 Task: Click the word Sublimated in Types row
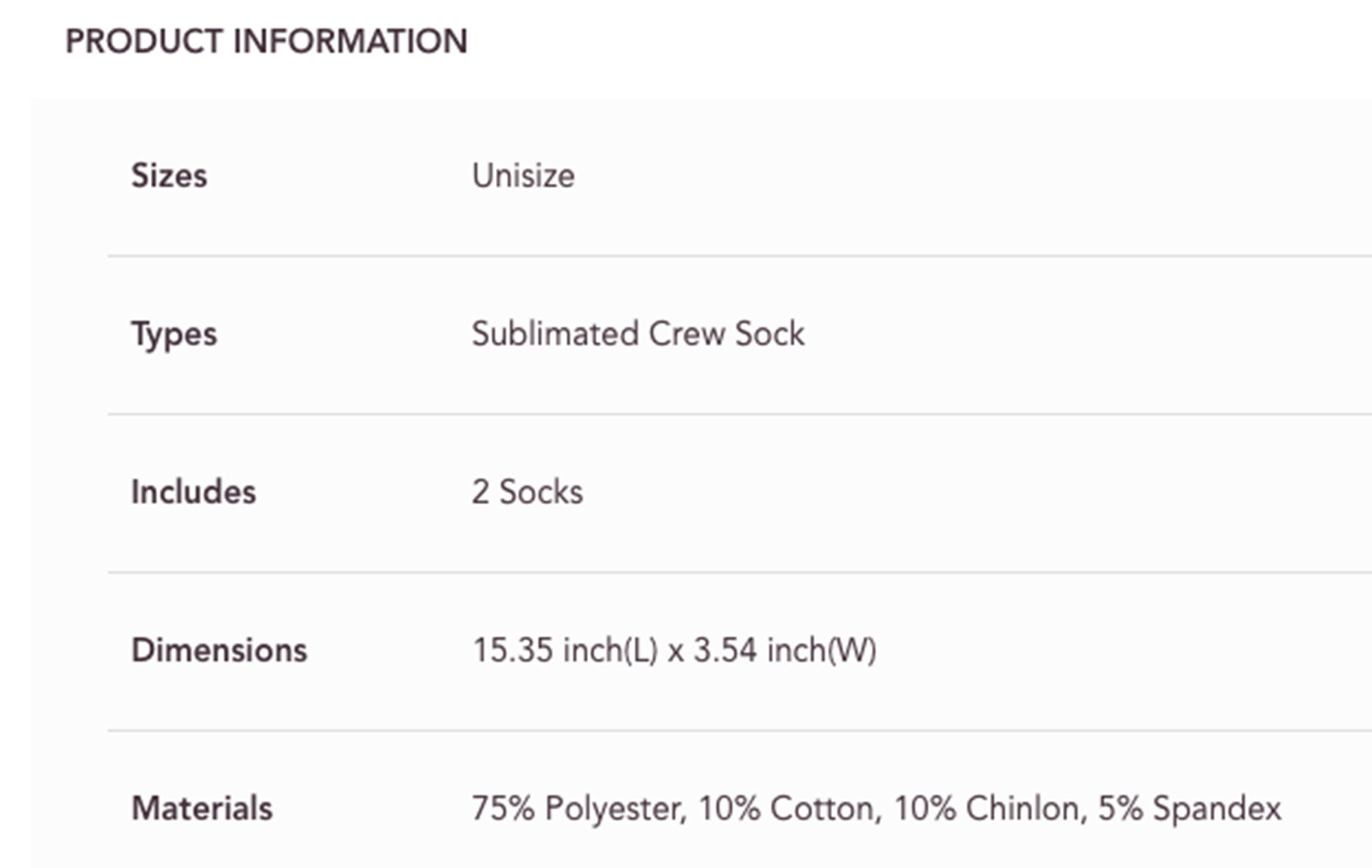(556, 334)
